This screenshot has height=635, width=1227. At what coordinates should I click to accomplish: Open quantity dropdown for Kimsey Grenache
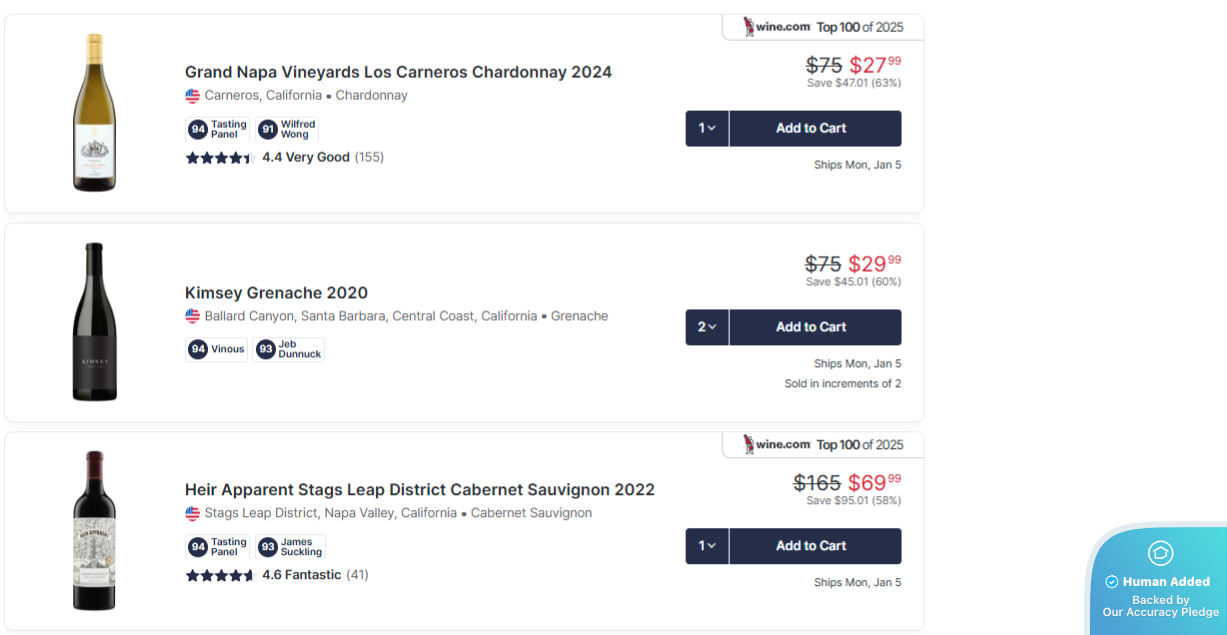tap(707, 327)
